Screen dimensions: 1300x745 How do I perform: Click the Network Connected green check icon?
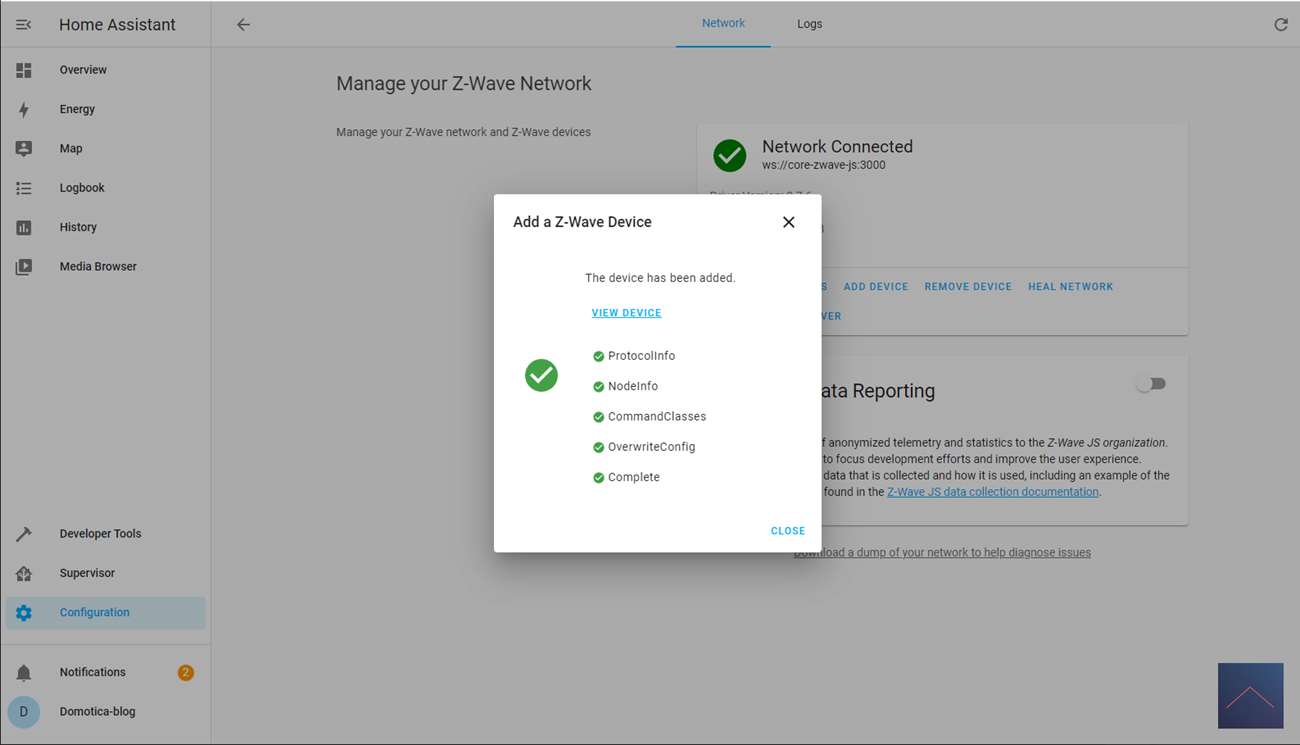click(x=730, y=155)
